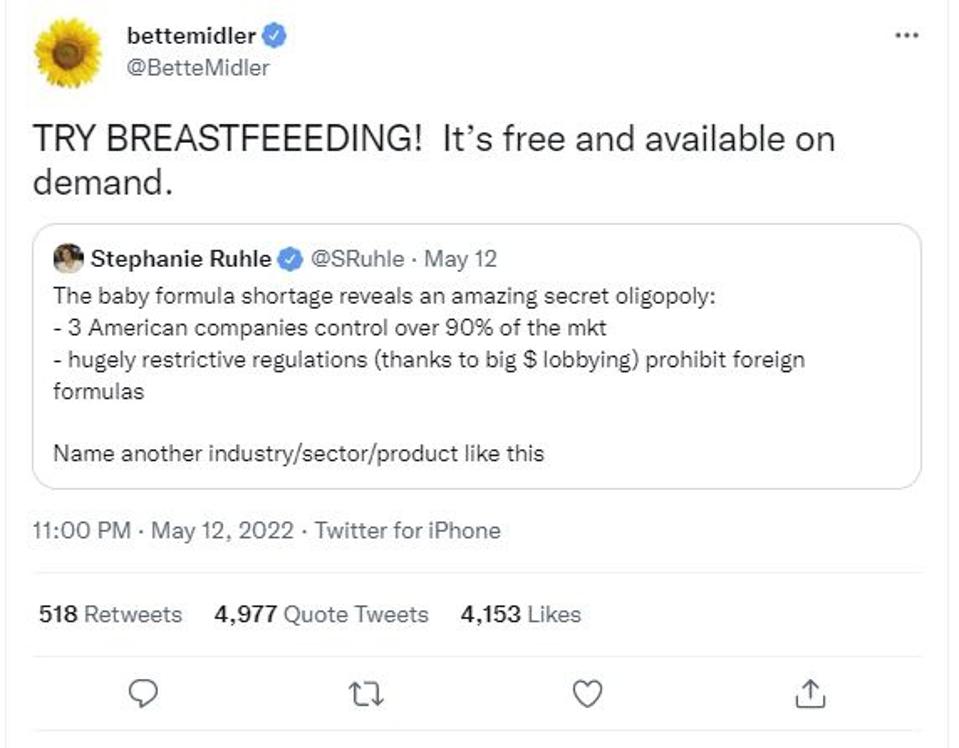Screen dimensions: 959x748
Task: View the 4,153 Likes list
Action: (x=520, y=614)
